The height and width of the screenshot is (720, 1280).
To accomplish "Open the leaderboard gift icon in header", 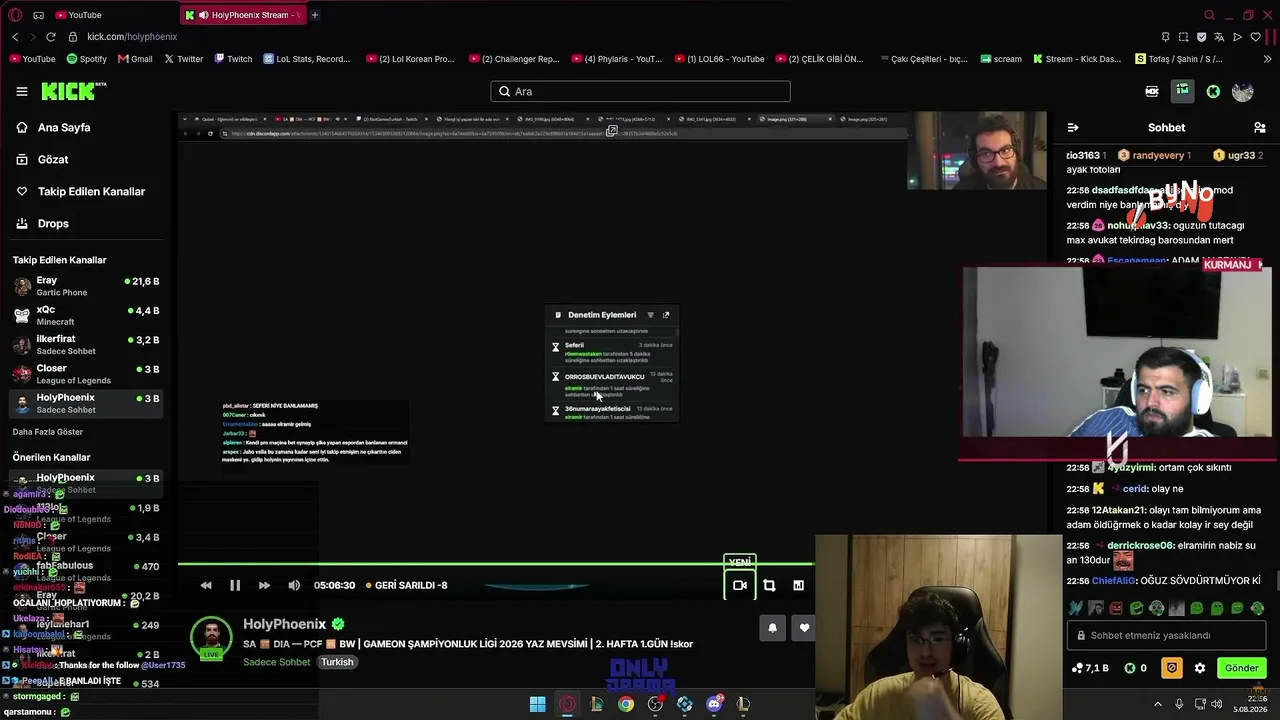I will [x=1182, y=91].
